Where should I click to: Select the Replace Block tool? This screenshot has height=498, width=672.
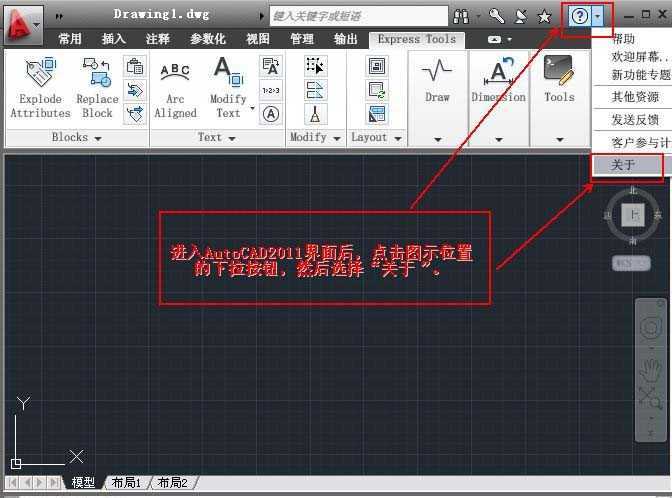[x=97, y=88]
